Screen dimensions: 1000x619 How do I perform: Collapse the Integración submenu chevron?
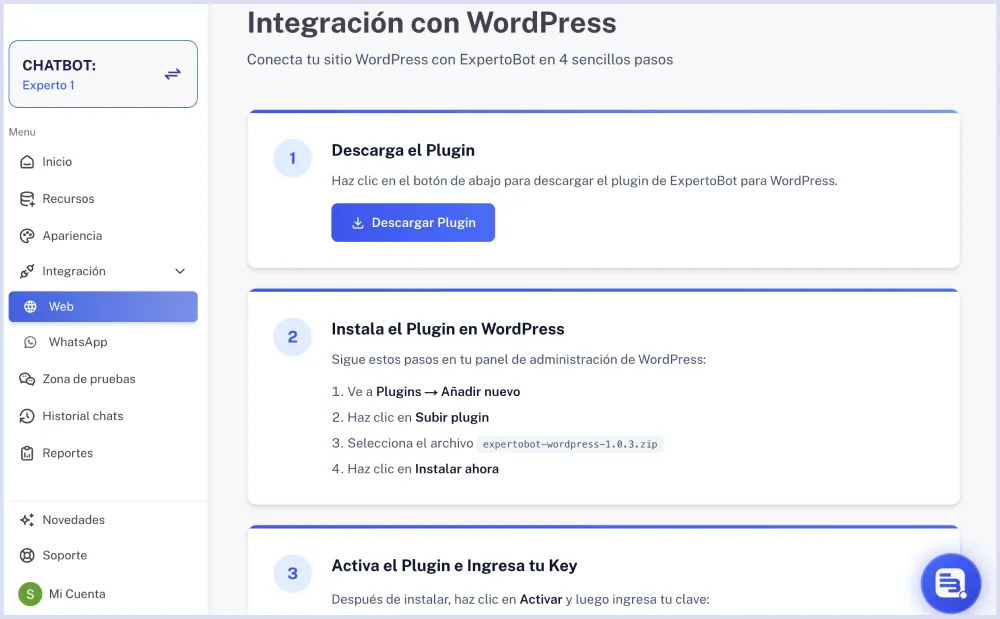click(180, 272)
